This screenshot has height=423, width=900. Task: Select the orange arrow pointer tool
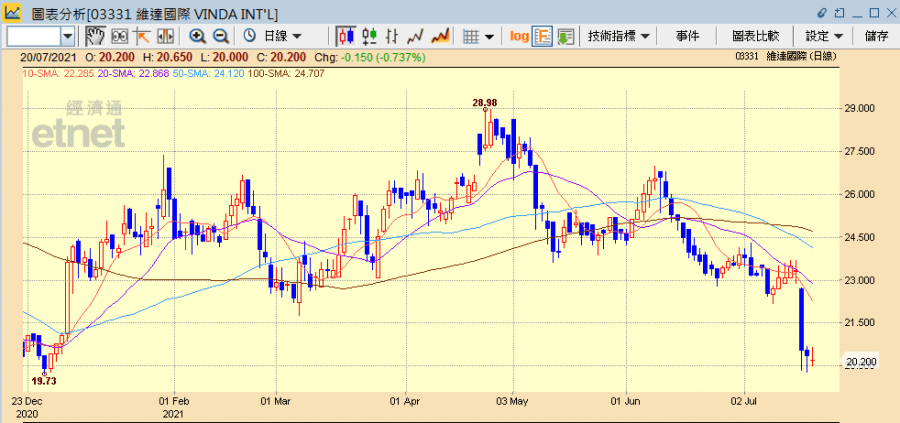click(142, 36)
